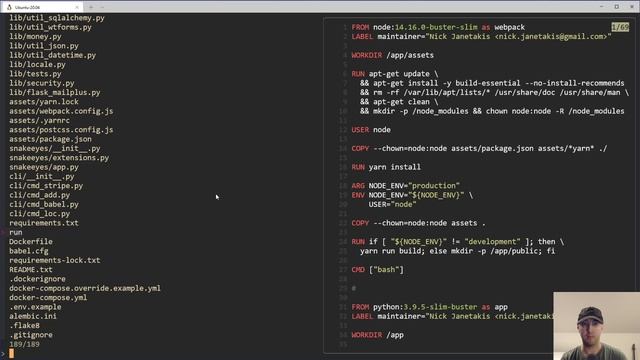This screenshot has height=360, width=640.
Task: Select the run file entry
Action: [x=16, y=232]
